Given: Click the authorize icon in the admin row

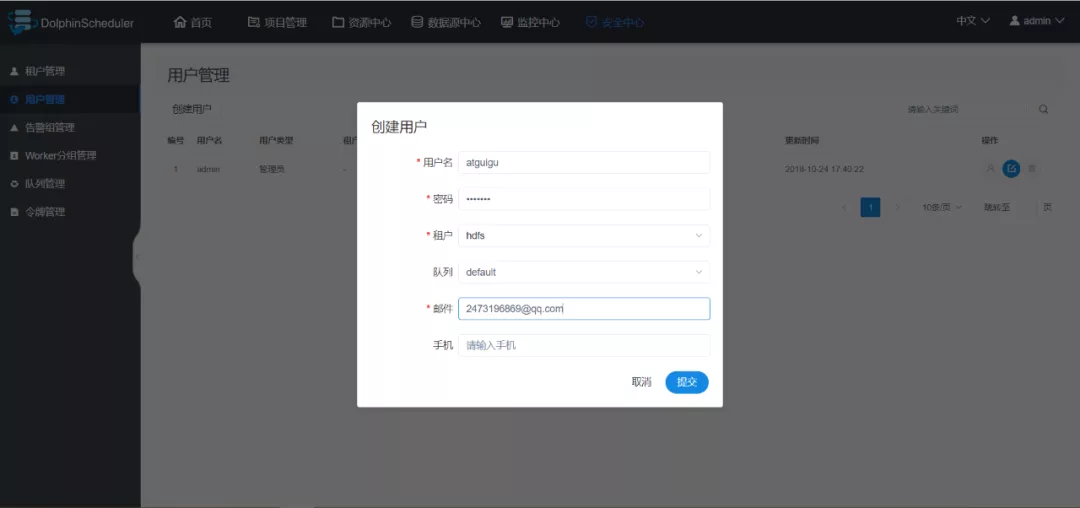Looking at the screenshot, I should pos(990,169).
